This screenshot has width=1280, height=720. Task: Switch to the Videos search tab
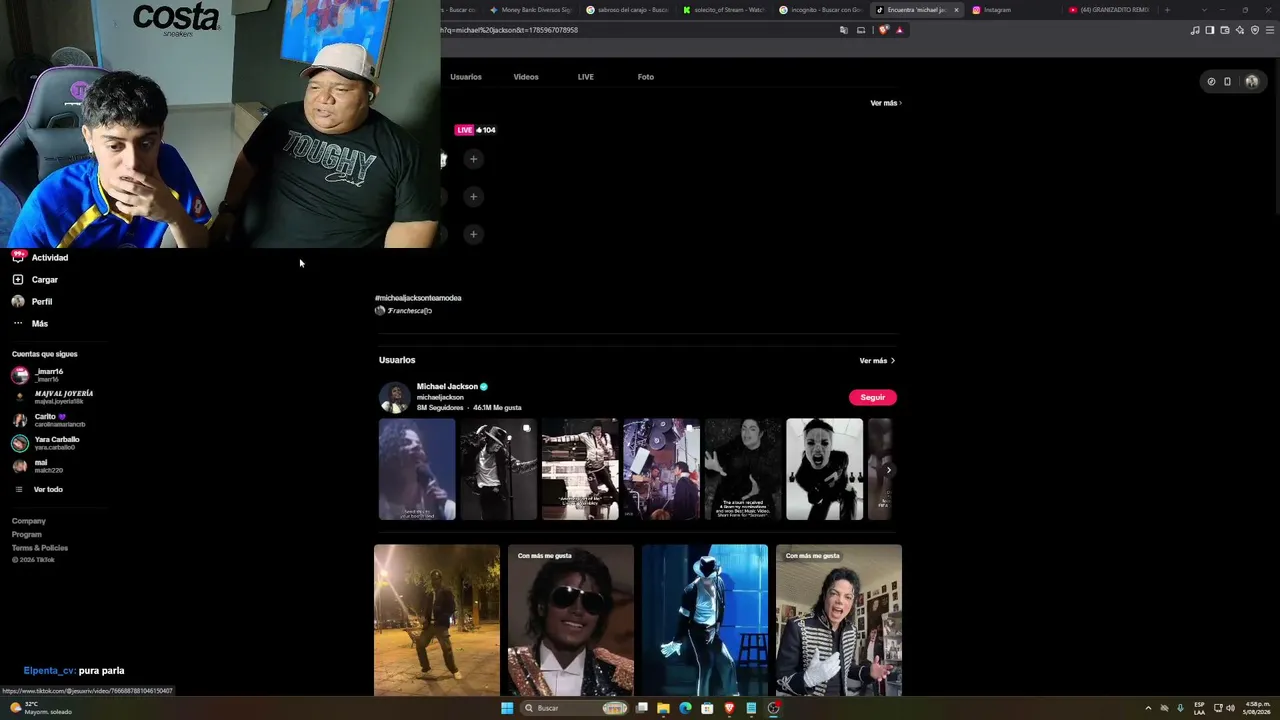(x=526, y=77)
